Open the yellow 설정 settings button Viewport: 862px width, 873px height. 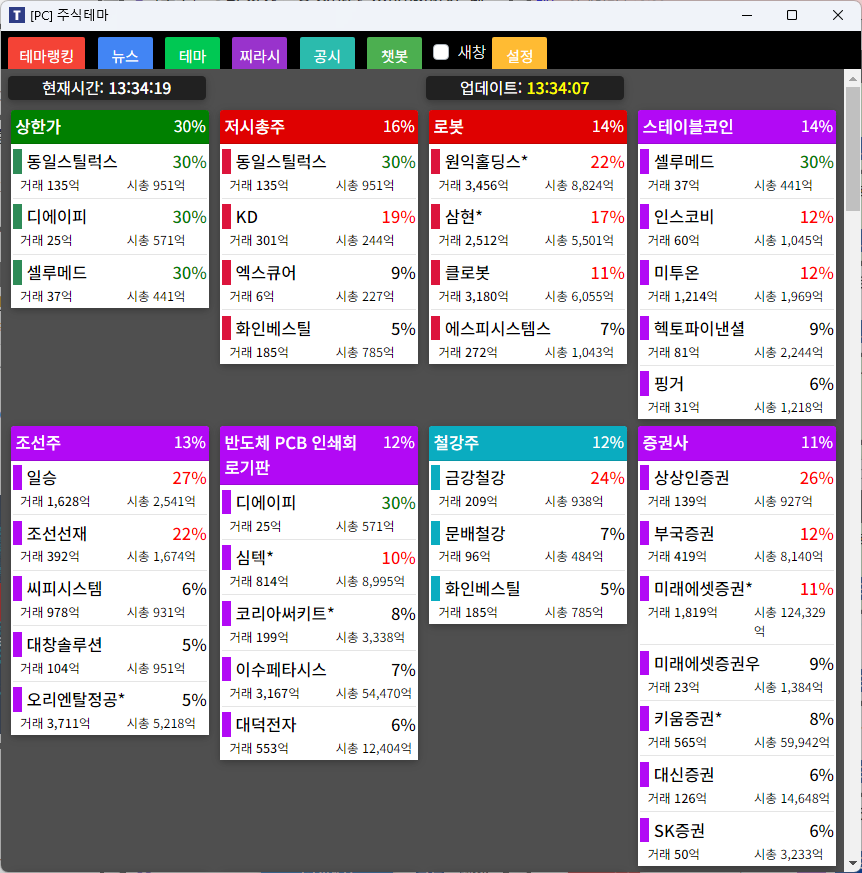(520, 53)
